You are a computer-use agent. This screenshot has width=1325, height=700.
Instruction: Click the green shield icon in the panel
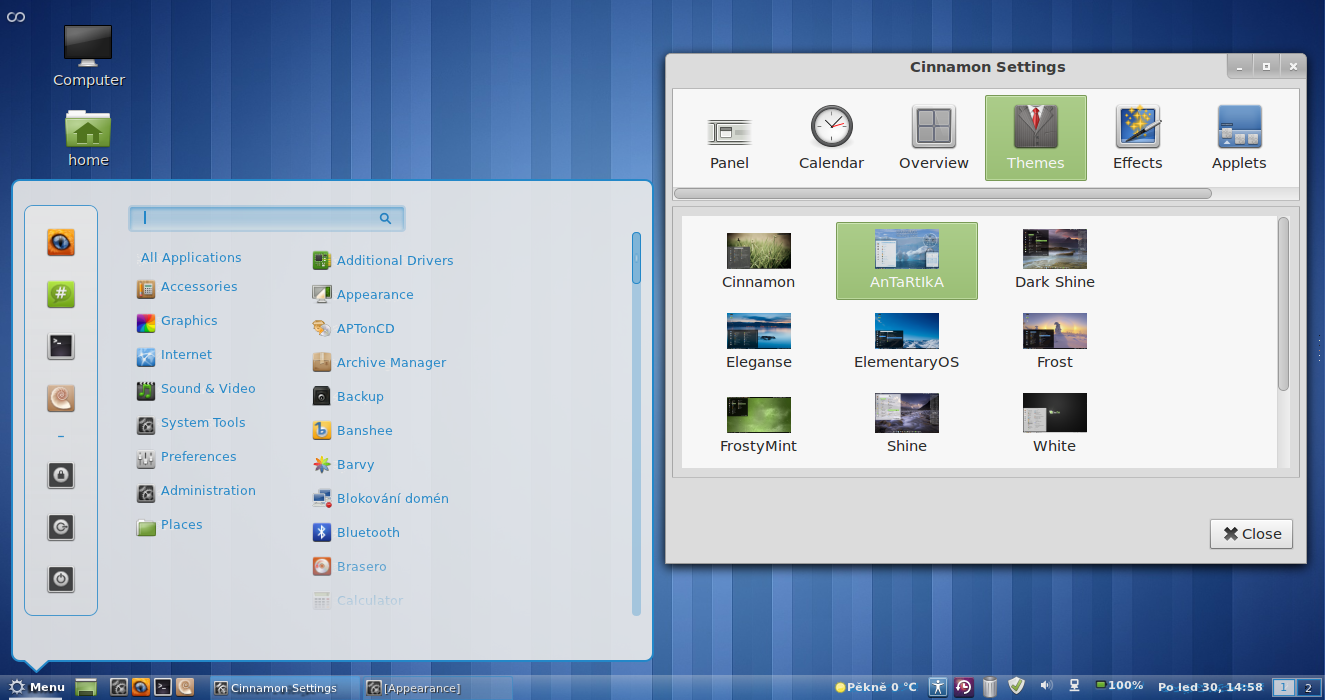tap(1017, 686)
